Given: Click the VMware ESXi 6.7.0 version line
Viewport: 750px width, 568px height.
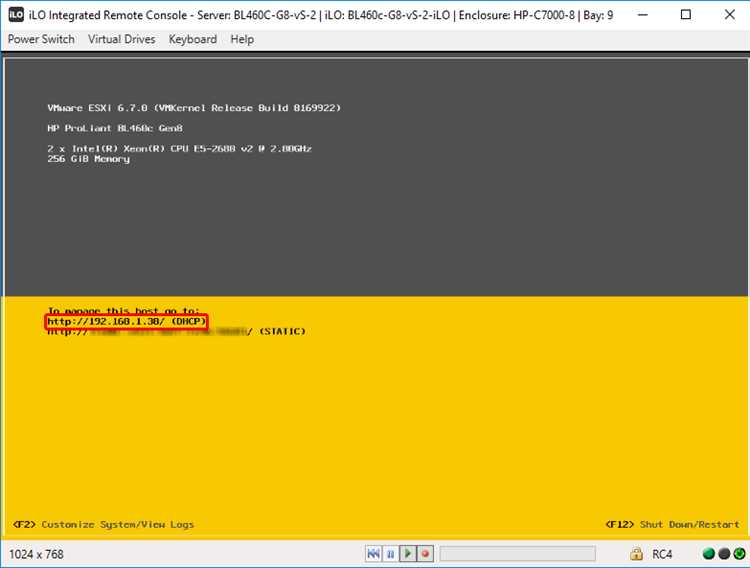Looking at the screenshot, I should [x=194, y=108].
